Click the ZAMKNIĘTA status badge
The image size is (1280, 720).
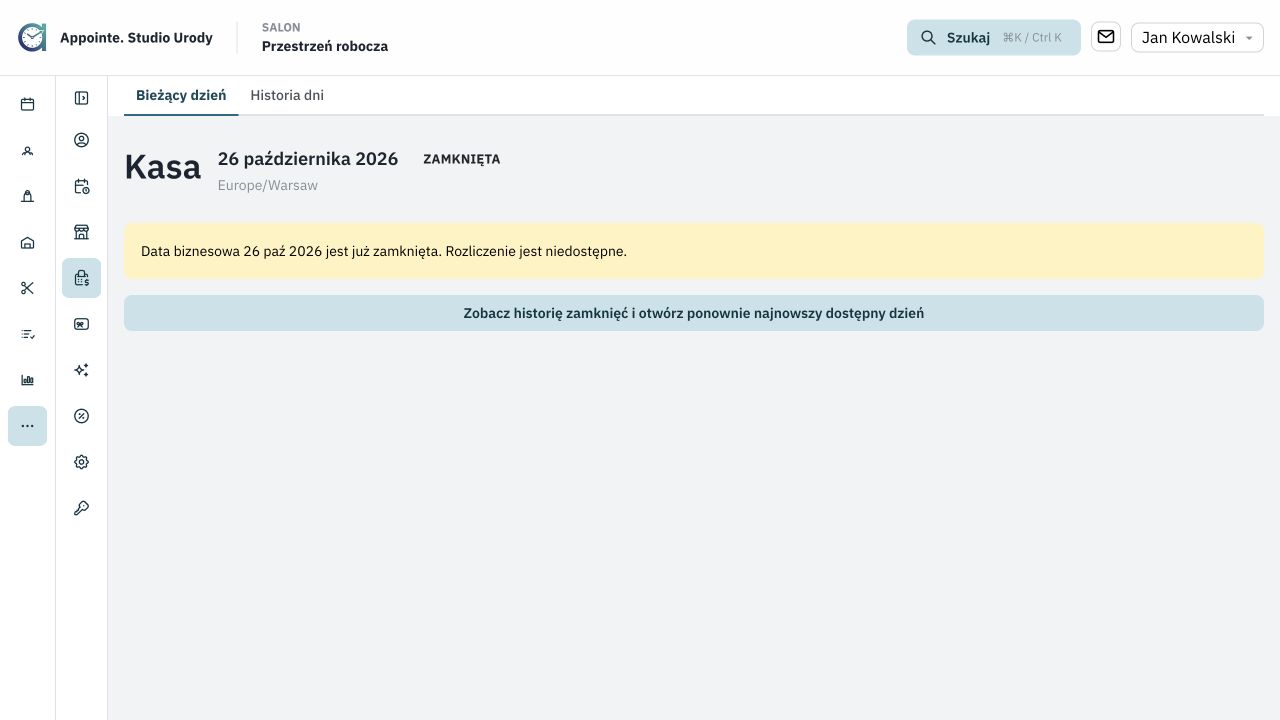(x=462, y=159)
